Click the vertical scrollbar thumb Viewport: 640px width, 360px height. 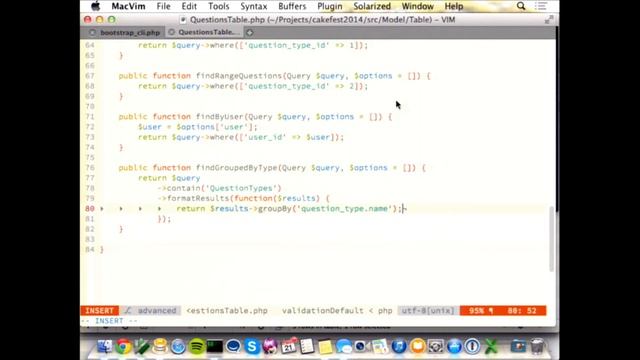tap(551, 239)
